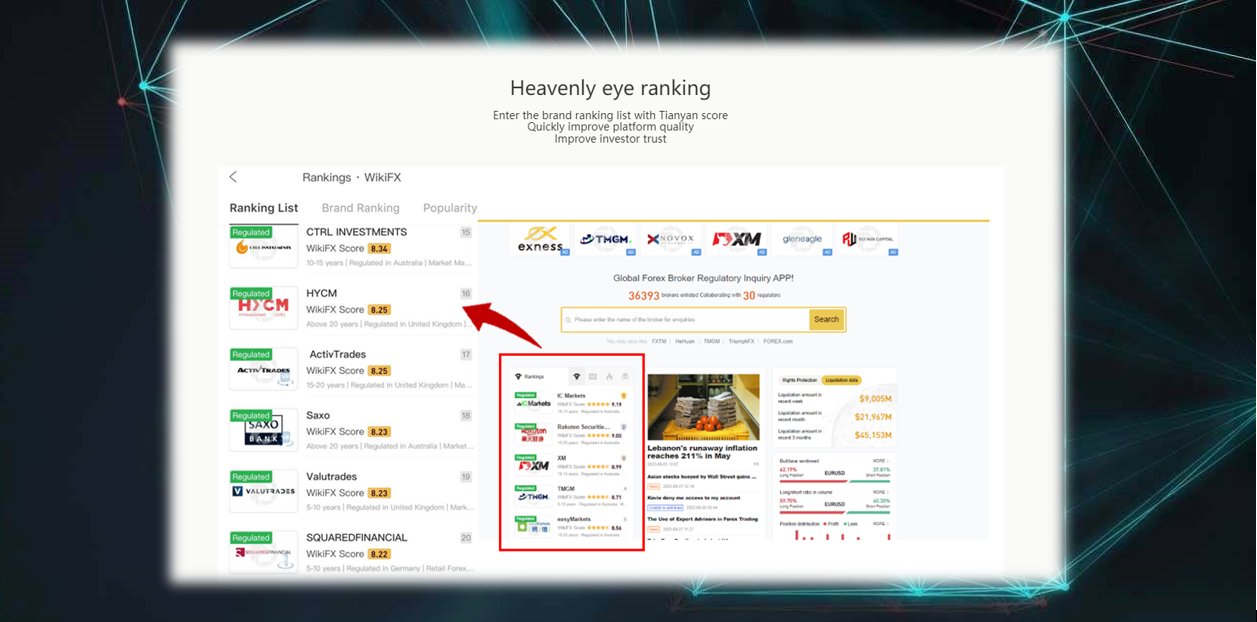Open IC Markets in the rankings widget

(x=571, y=402)
